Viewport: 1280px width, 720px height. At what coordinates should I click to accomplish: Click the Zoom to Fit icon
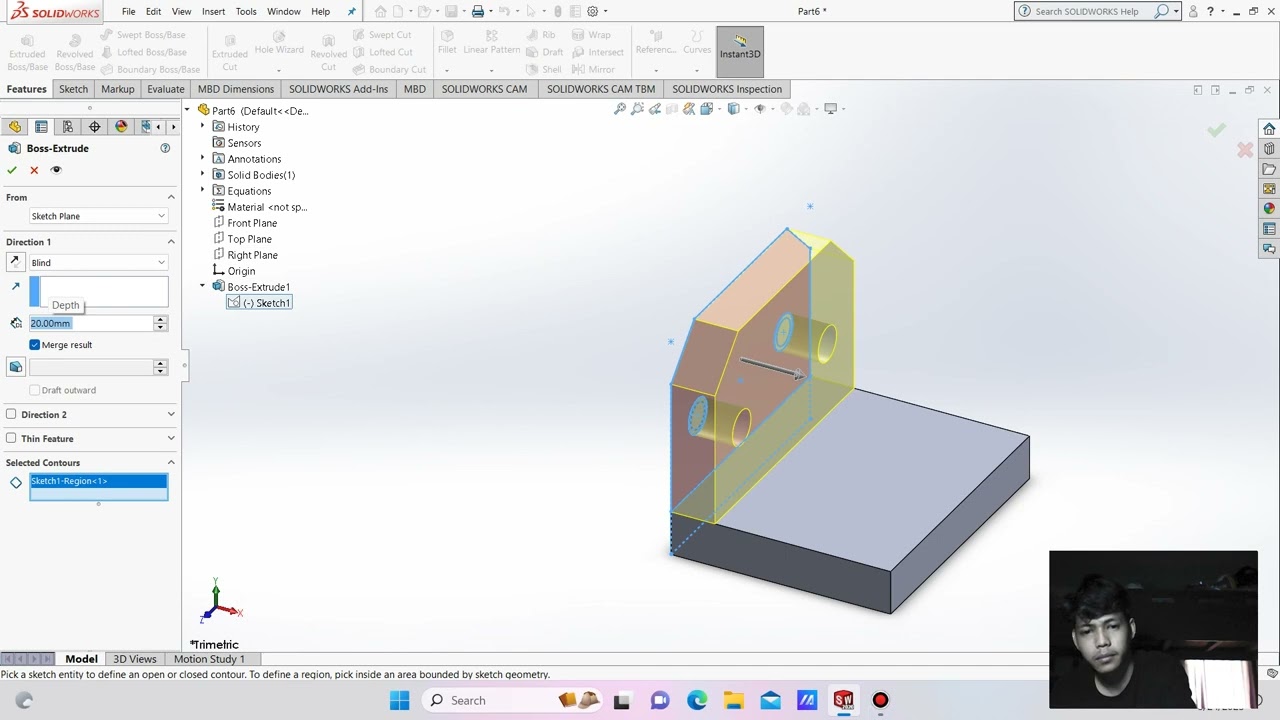click(620, 109)
